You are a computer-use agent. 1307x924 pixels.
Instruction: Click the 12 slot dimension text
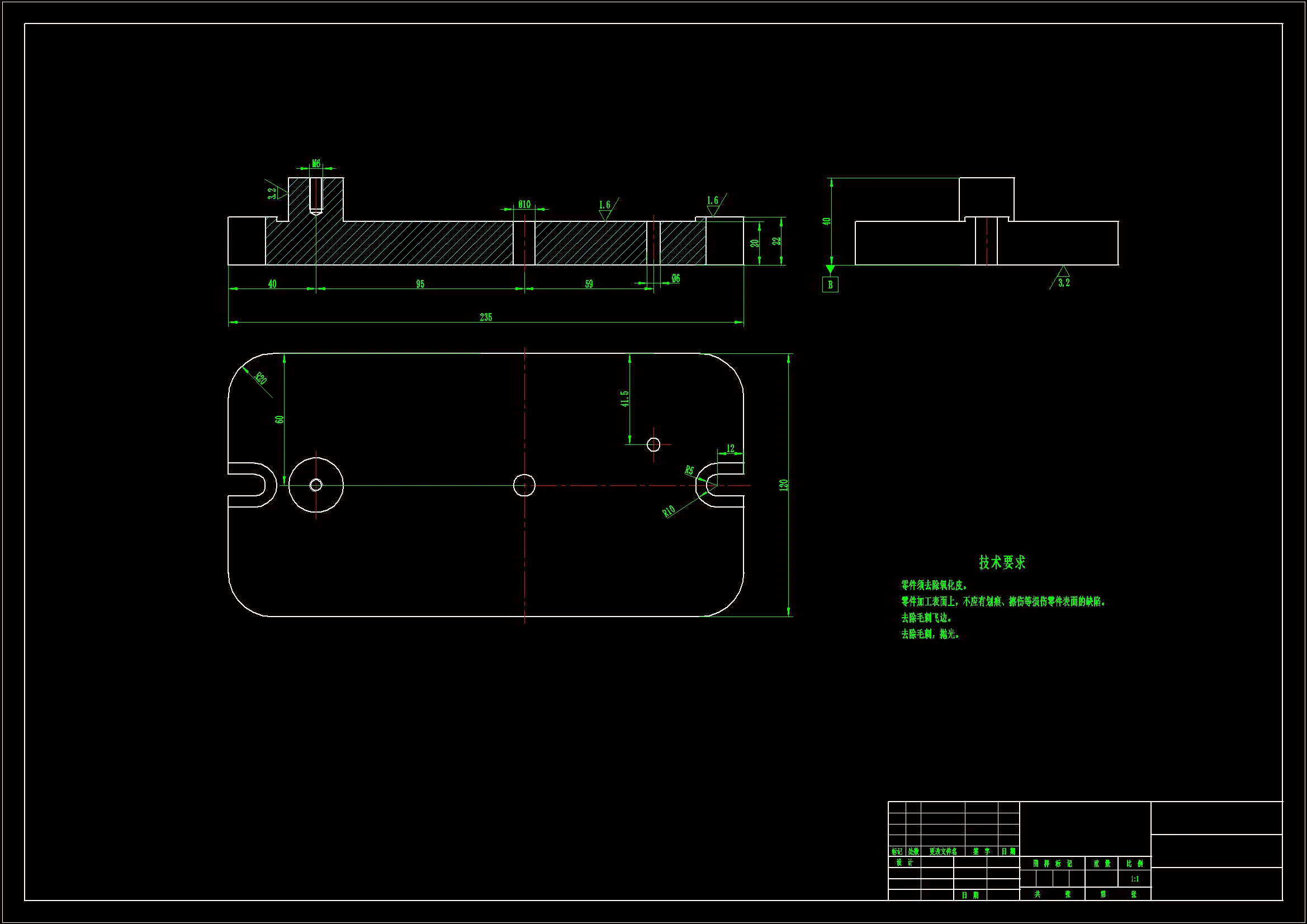(730, 449)
